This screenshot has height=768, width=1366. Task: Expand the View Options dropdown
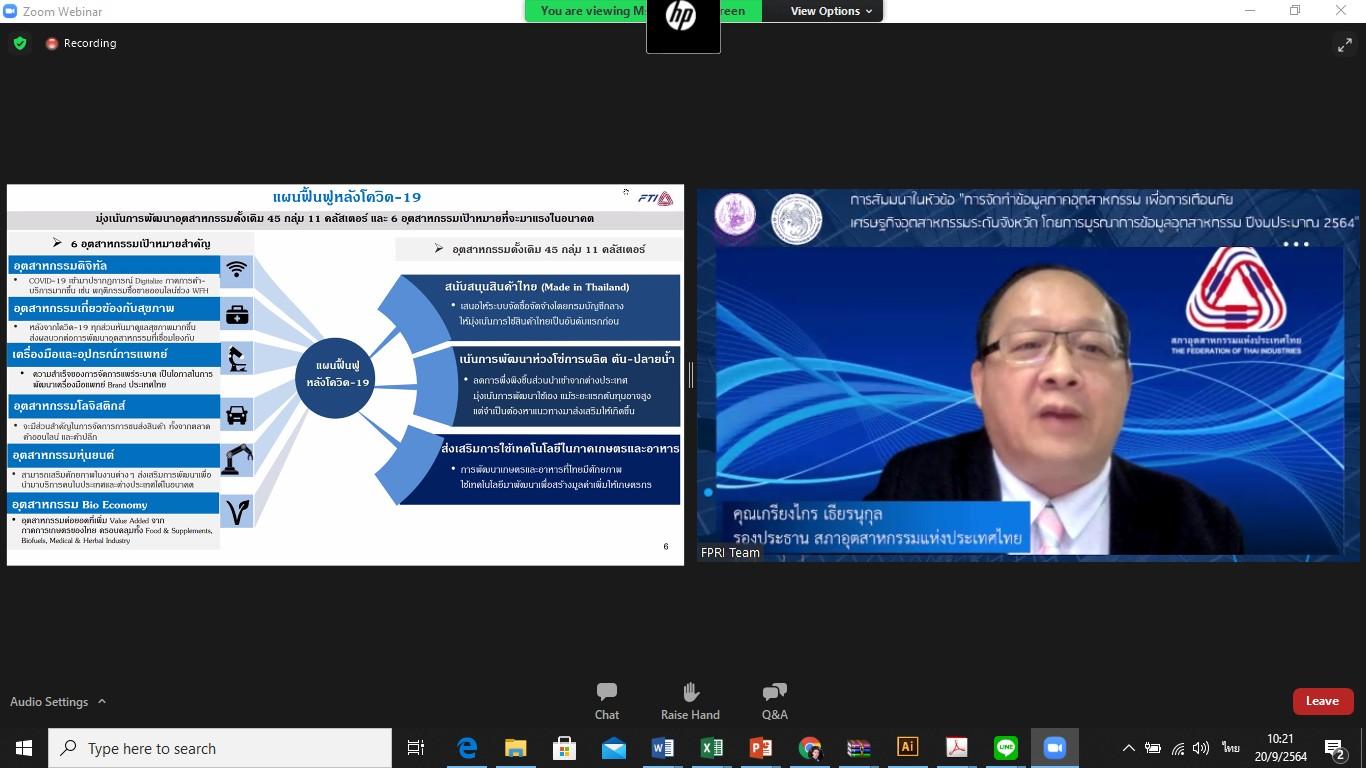pyautogui.click(x=831, y=11)
